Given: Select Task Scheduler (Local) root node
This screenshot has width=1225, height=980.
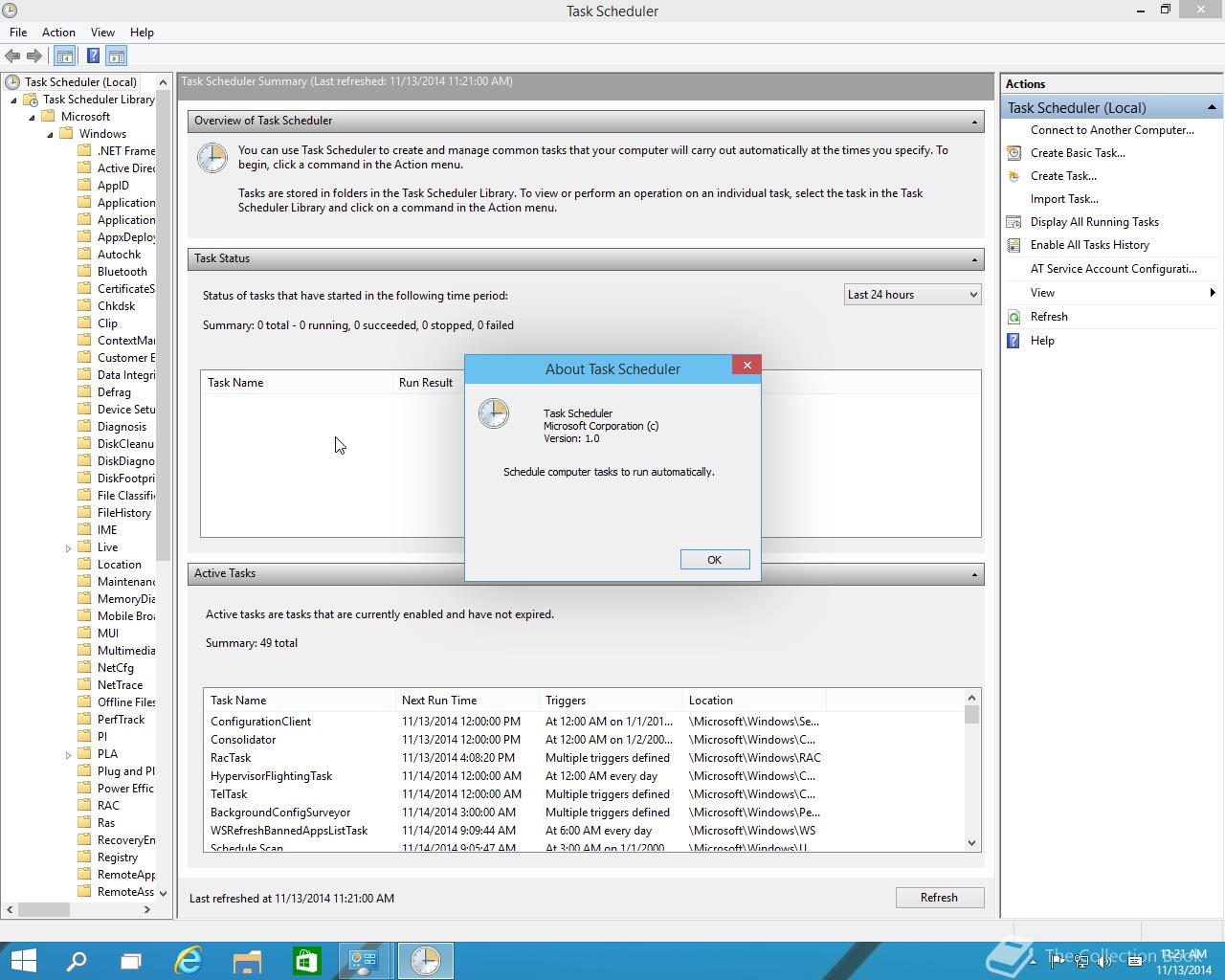Looking at the screenshot, I should [x=80, y=82].
